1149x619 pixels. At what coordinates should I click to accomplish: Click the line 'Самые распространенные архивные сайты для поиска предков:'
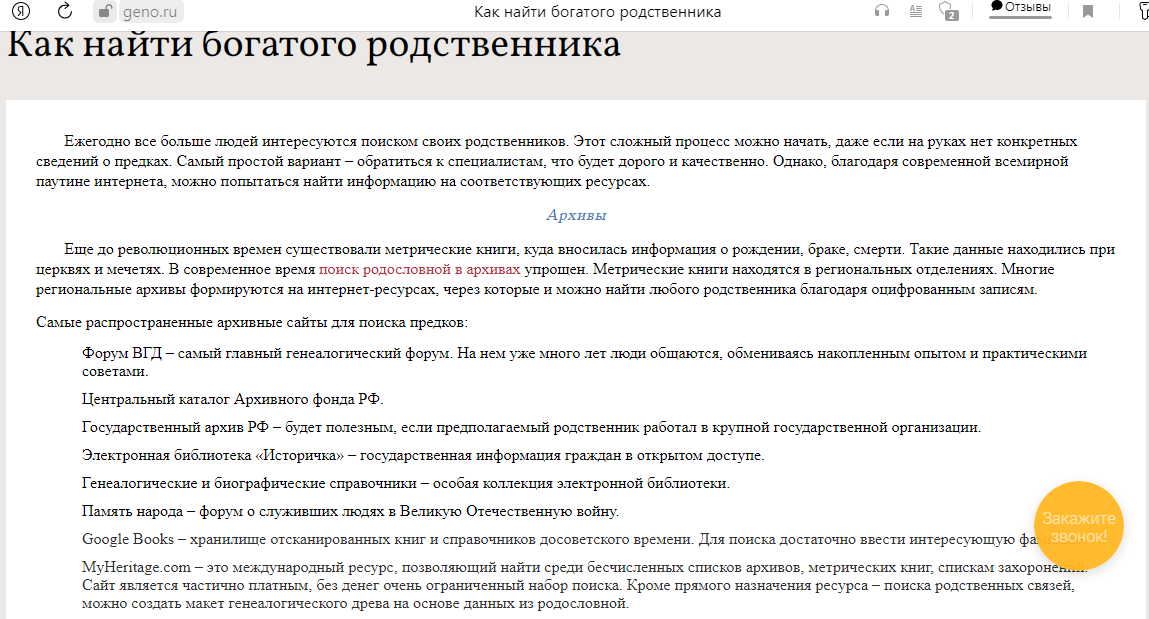(x=251, y=322)
